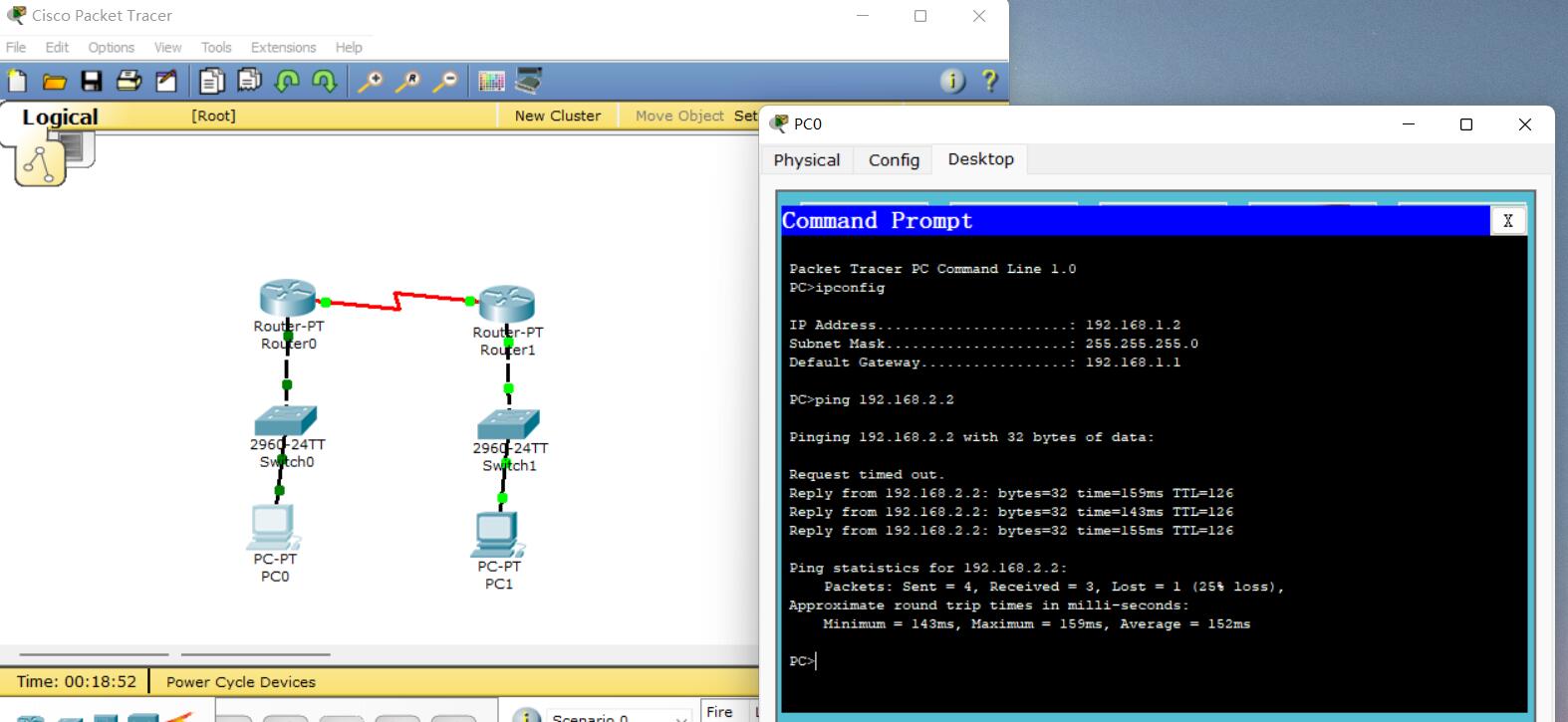The height and width of the screenshot is (722, 1568).
Task: Click Power Cycle Devices
Action: 241,682
